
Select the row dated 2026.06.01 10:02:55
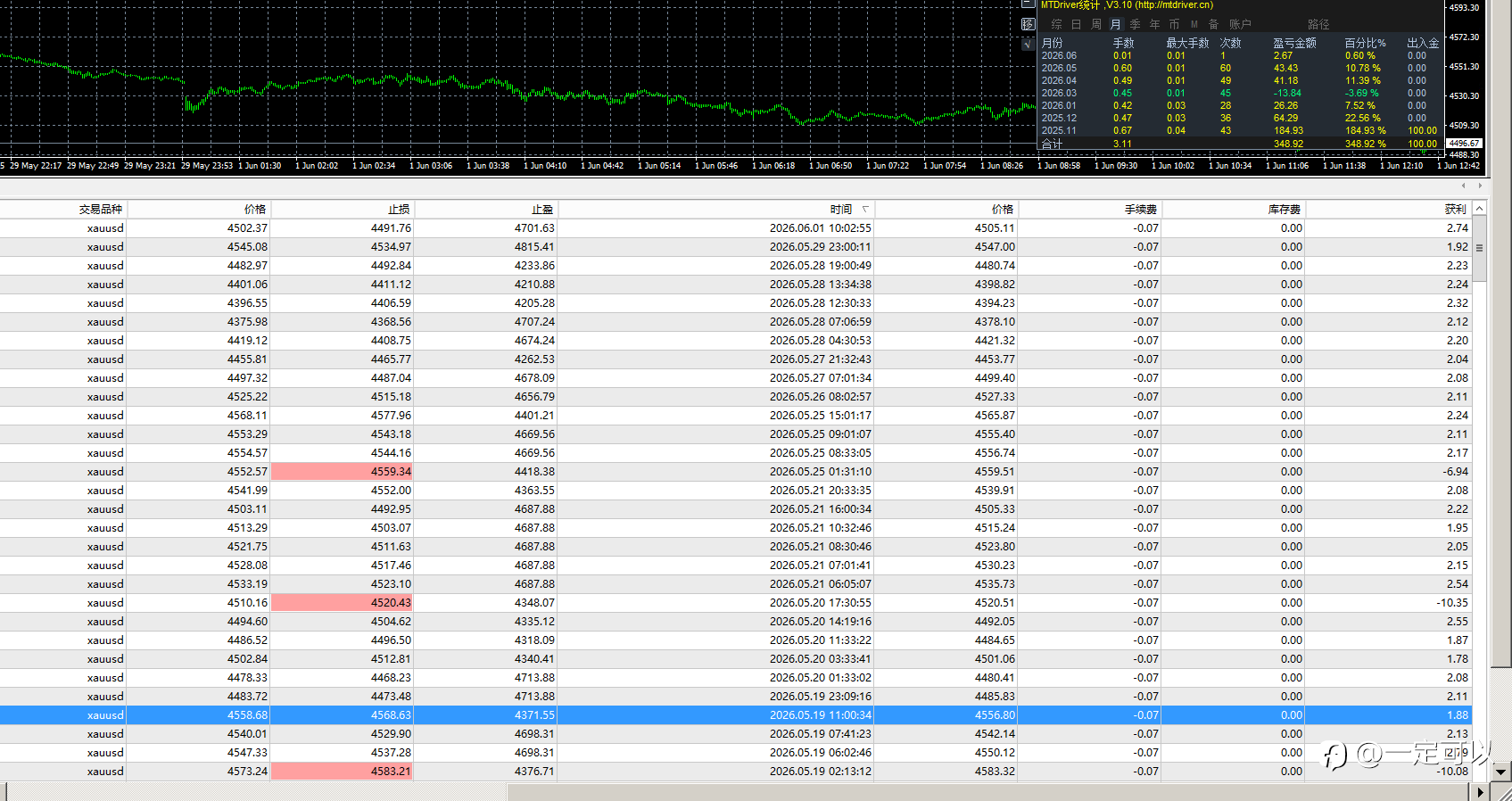coord(735,228)
